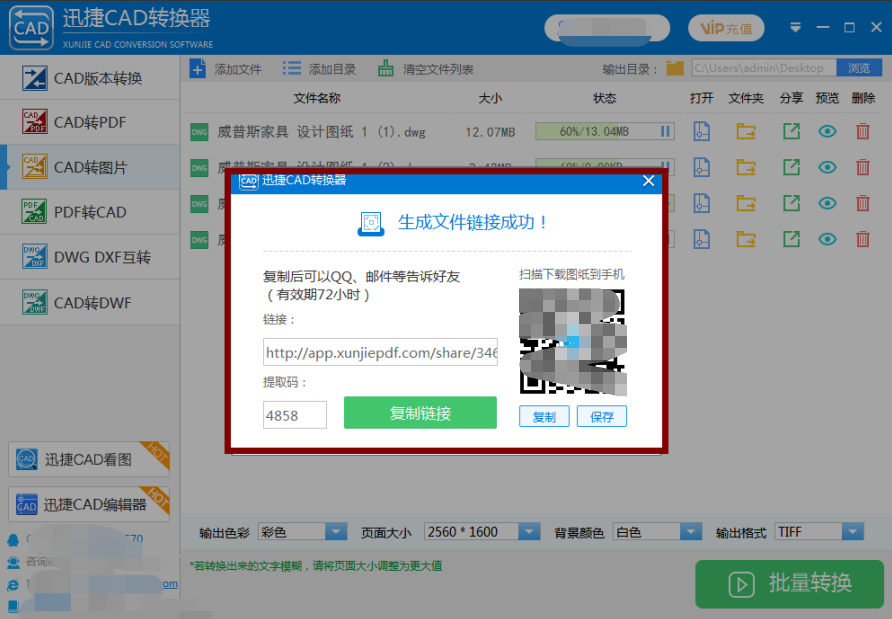Expand the 输出格式 TIFF dropdown
Screen dimensions: 892x619
click(853, 532)
